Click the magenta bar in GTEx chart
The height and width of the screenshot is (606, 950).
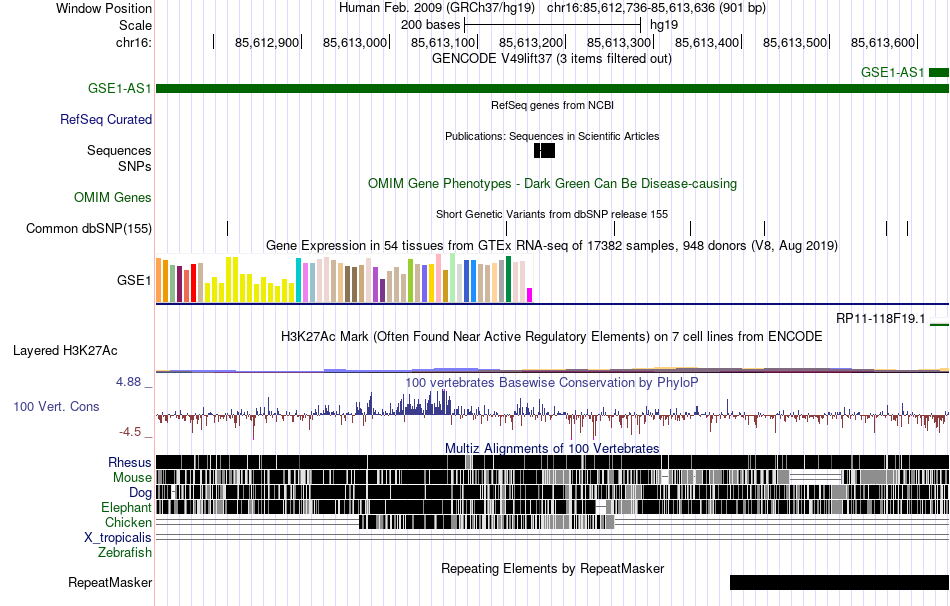(x=529, y=295)
